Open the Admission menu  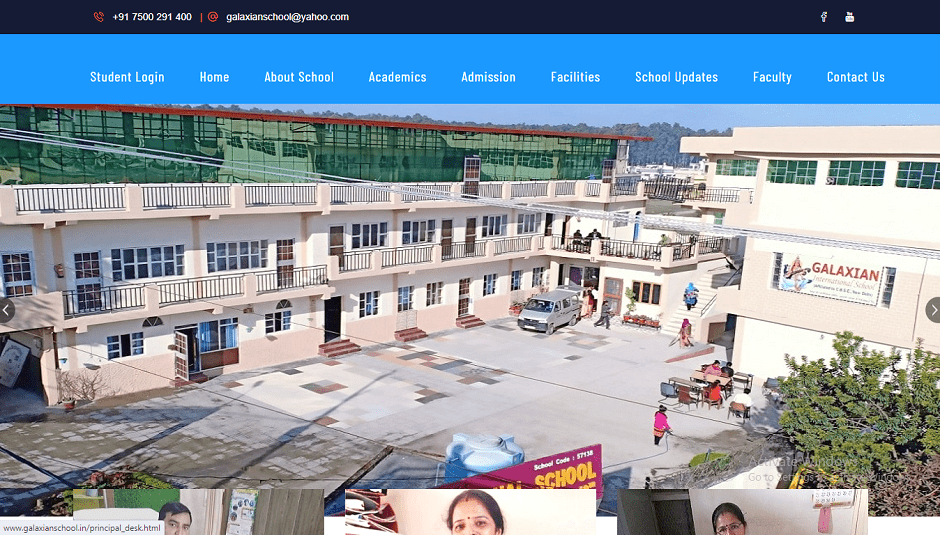(489, 77)
